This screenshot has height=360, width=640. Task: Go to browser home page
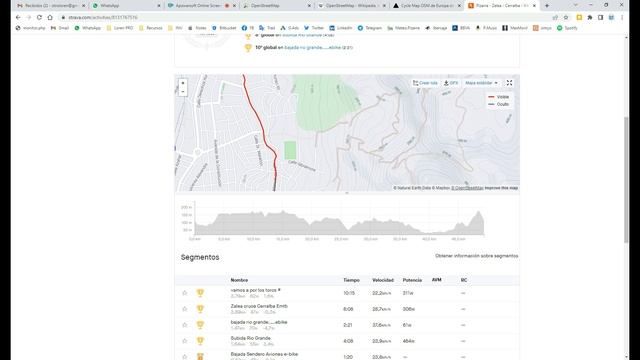click(x=50, y=18)
